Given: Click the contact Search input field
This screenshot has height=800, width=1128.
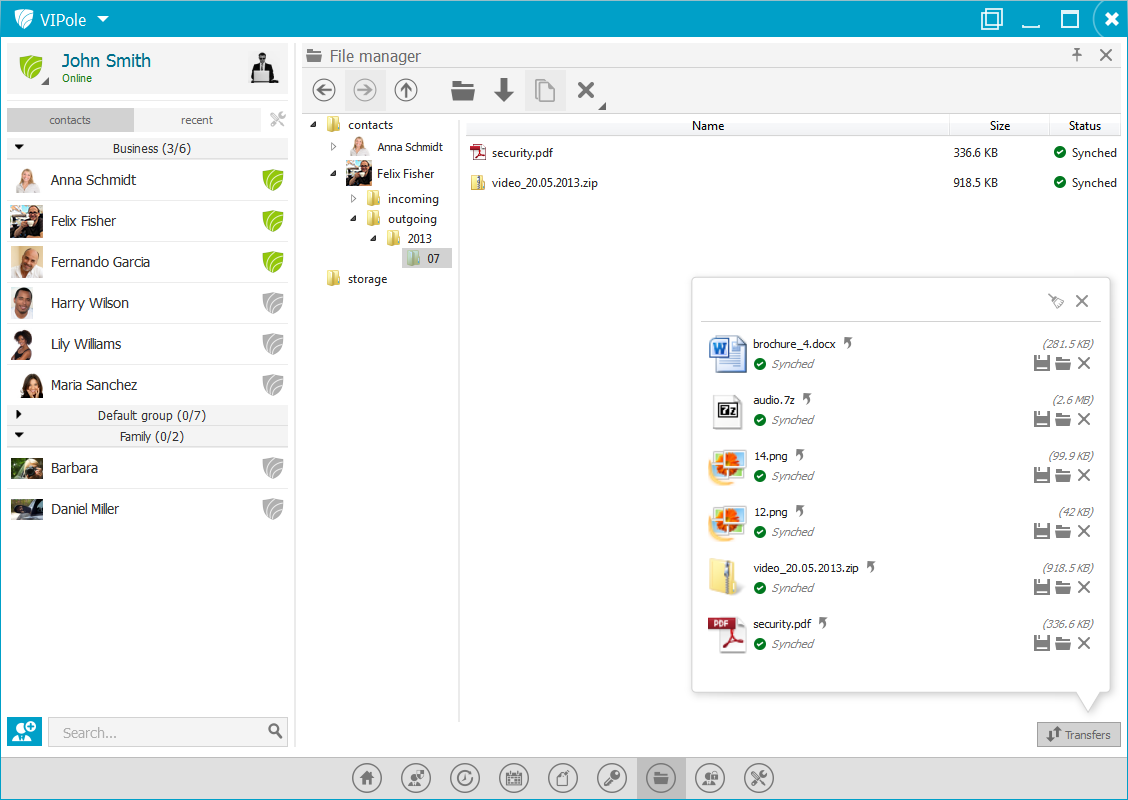Looking at the screenshot, I should click(160, 732).
